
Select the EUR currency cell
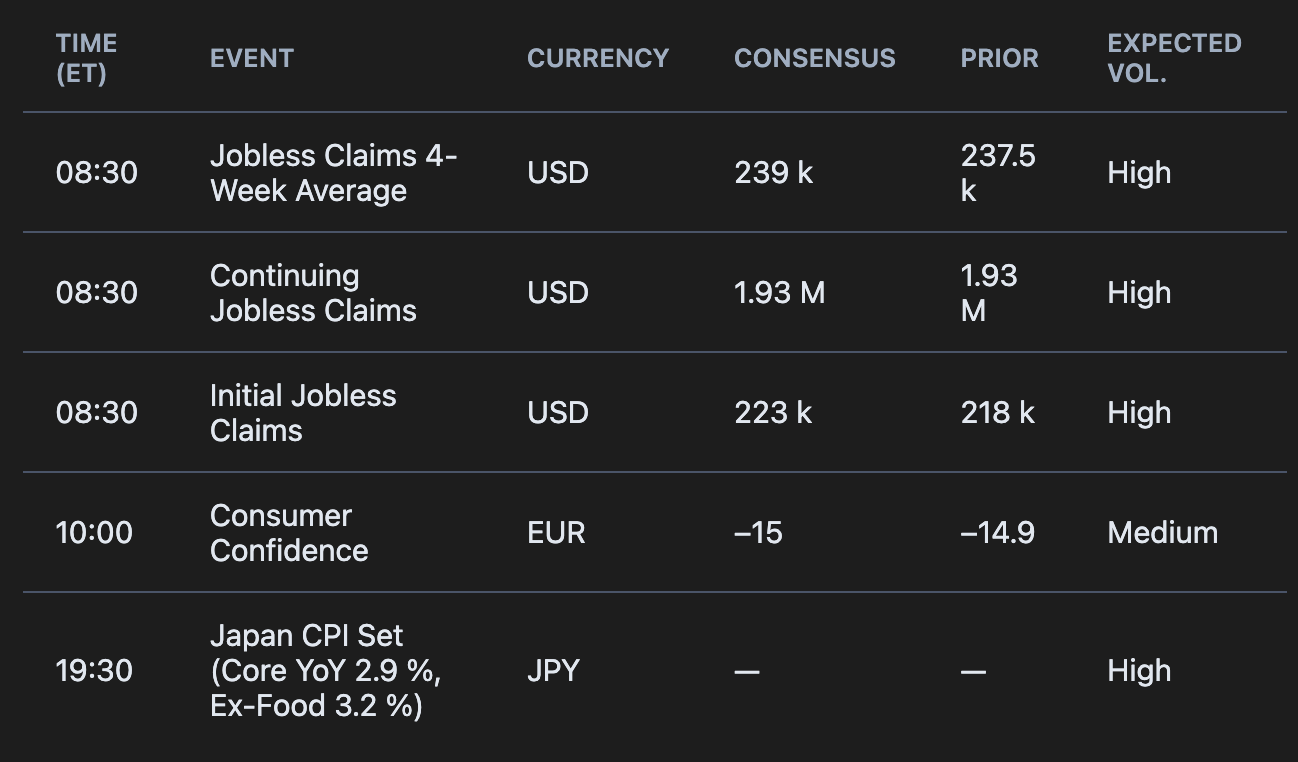(x=556, y=533)
